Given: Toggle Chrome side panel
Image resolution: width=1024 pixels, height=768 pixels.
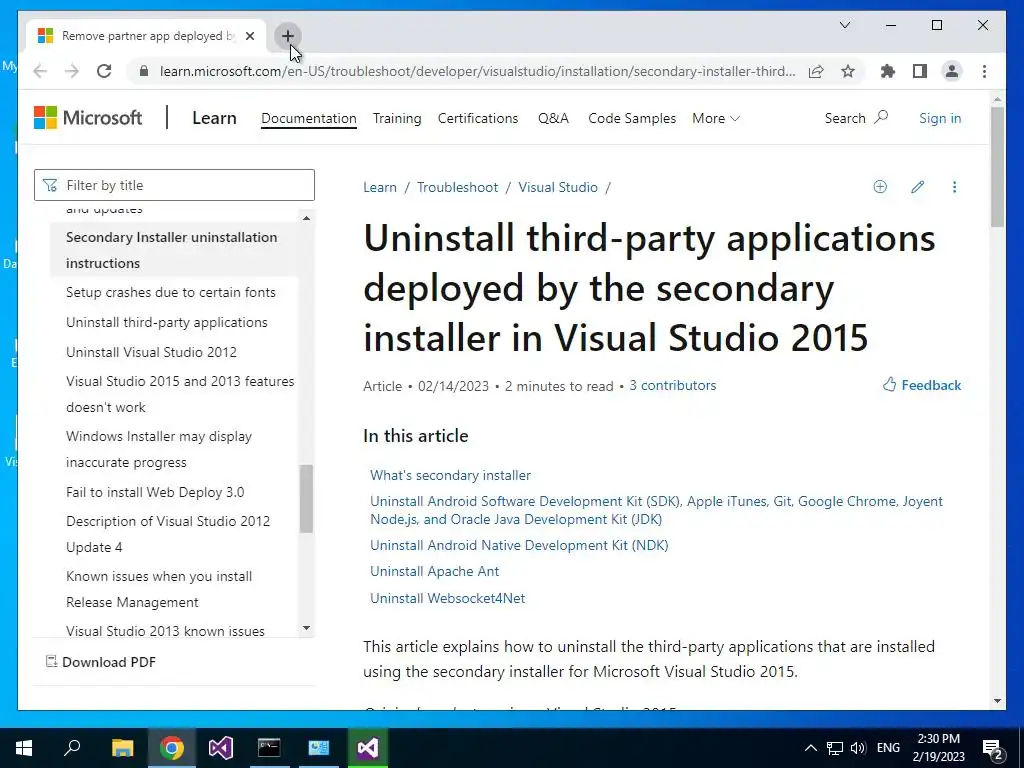Looking at the screenshot, I should pos(920,71).
